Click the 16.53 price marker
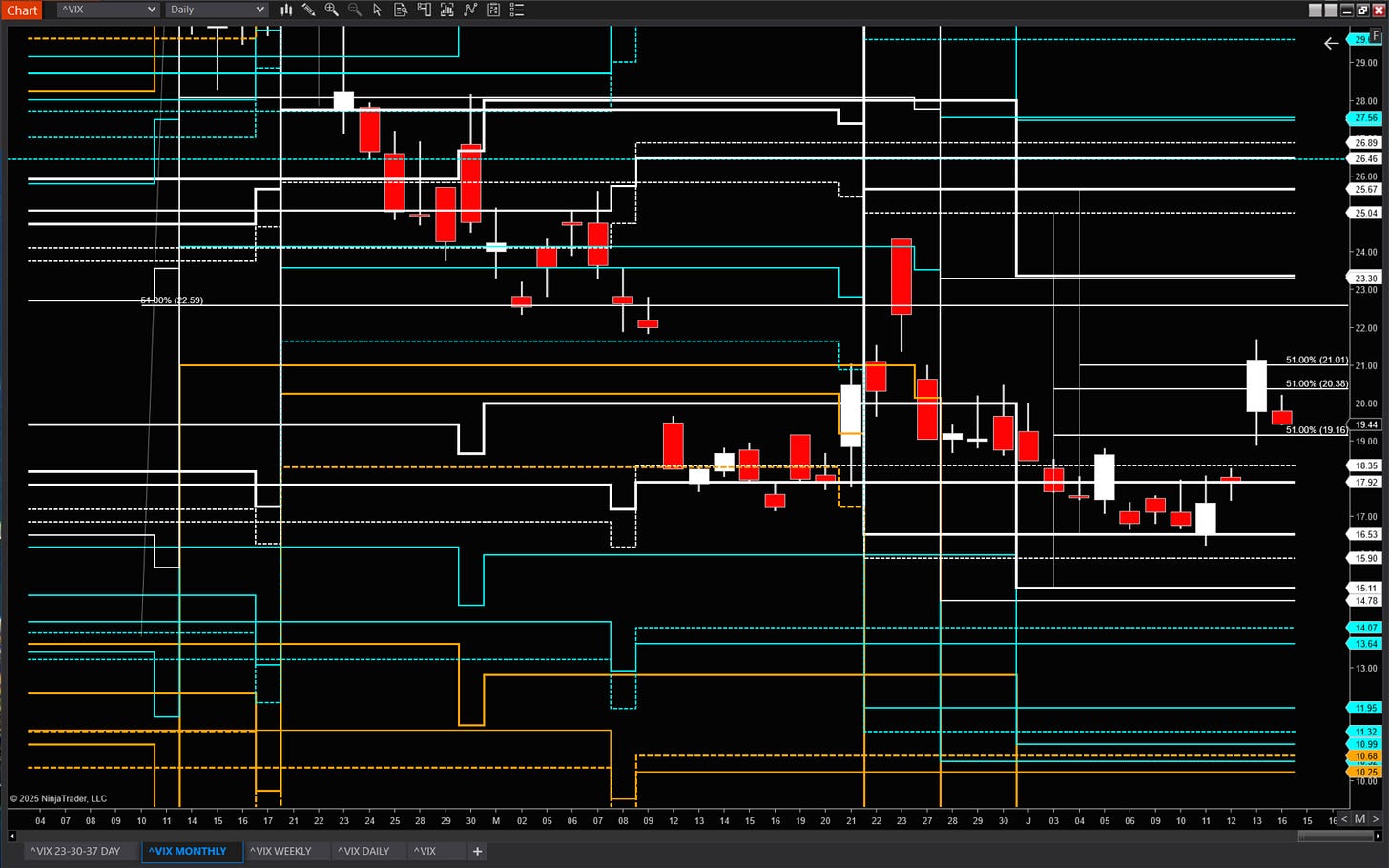 1365,534
